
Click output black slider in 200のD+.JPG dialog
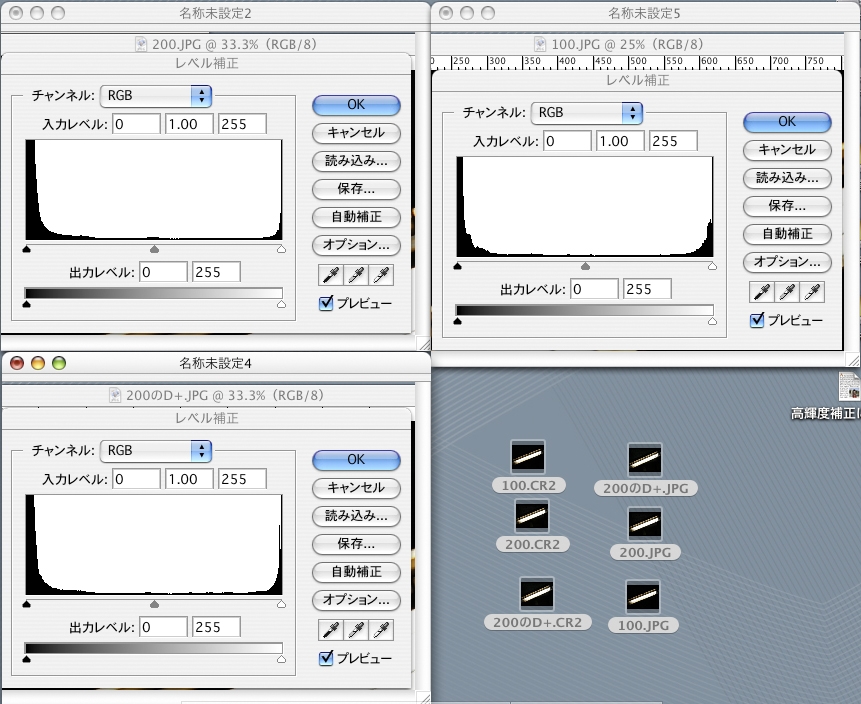26,659
